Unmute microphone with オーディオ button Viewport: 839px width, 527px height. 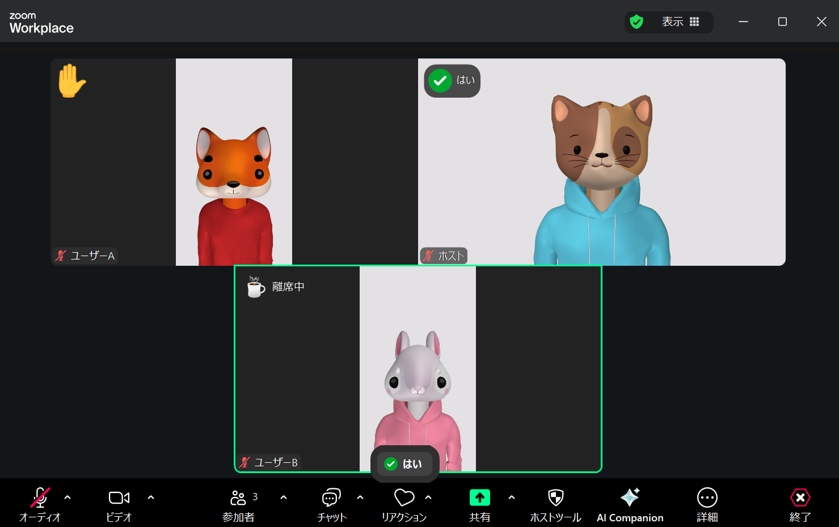point(40,504)
